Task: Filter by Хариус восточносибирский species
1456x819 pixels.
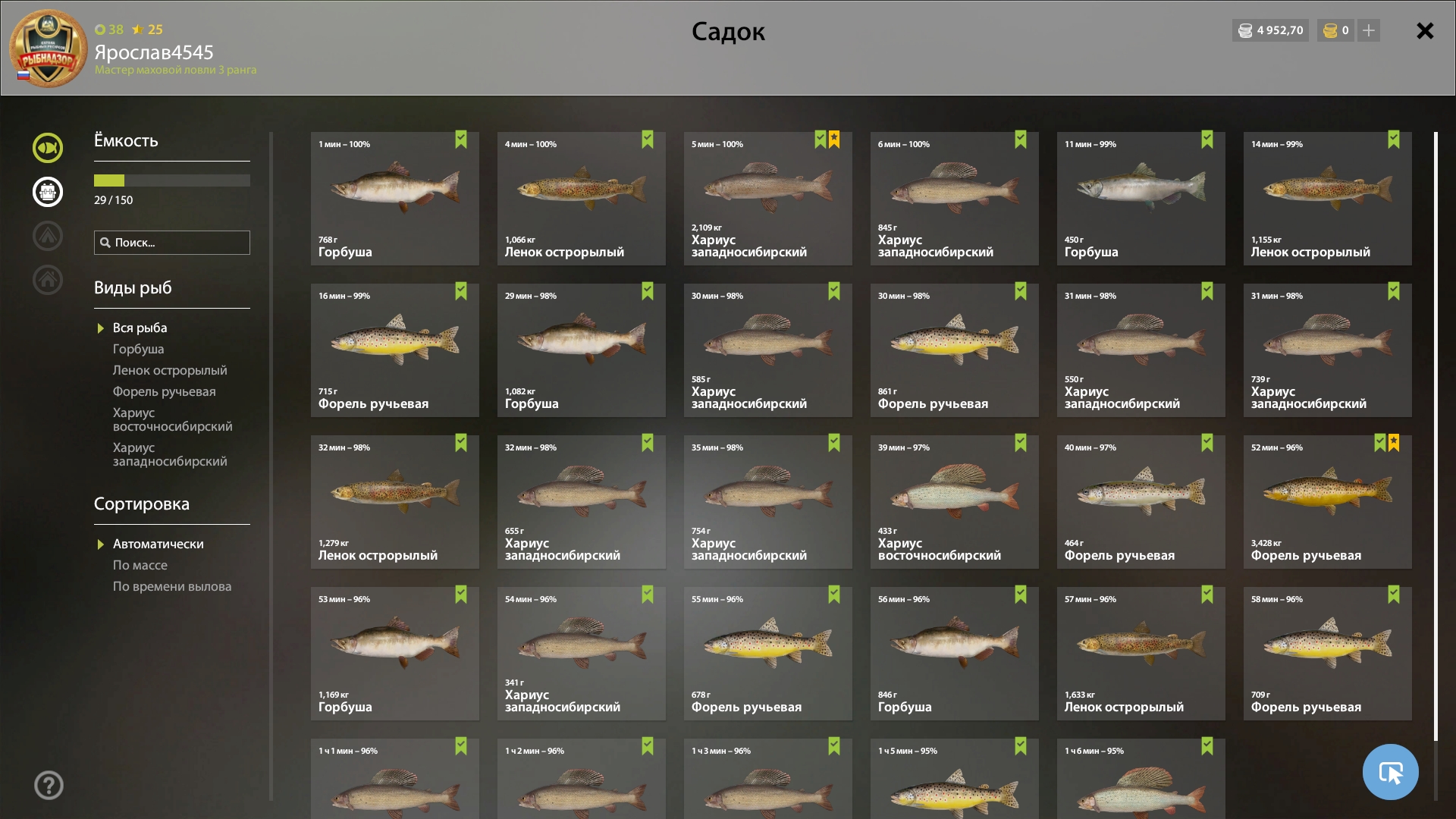Action: pyautogui.click(x=173, y=419)
